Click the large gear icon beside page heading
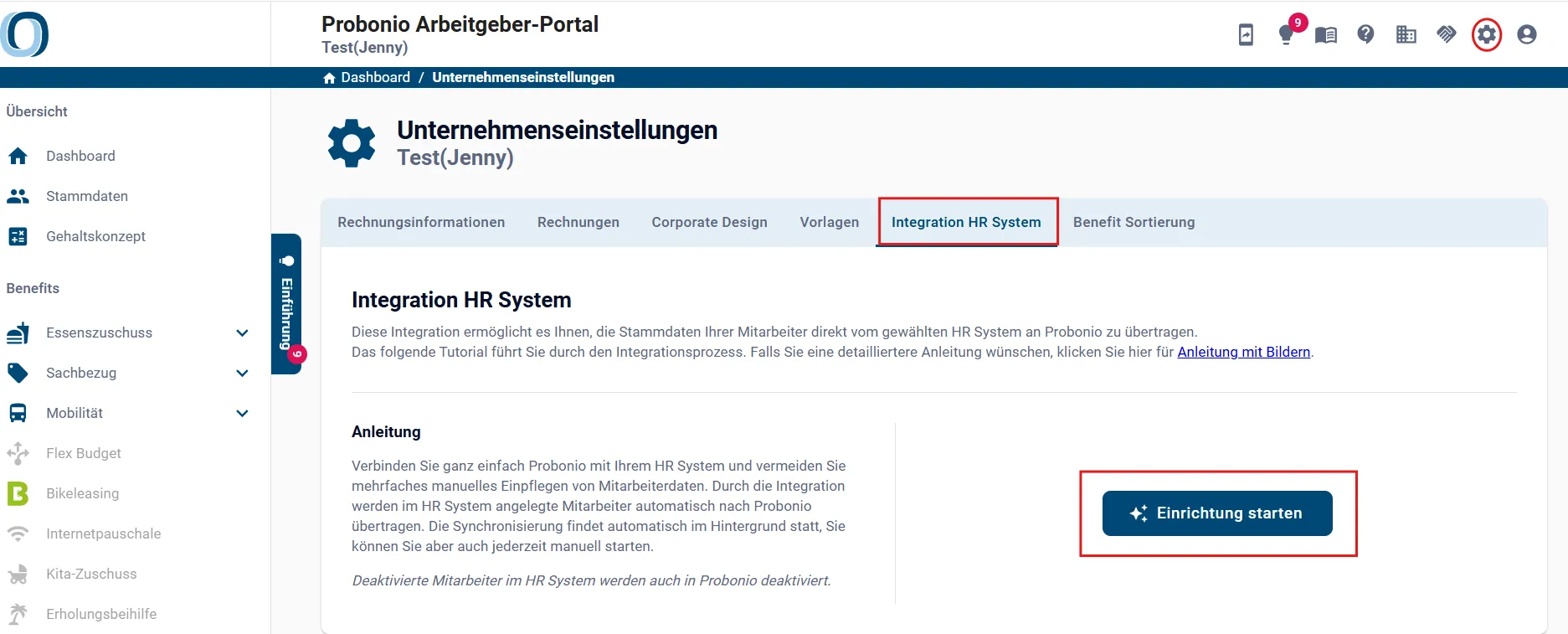The height and width of the screenshot is (634, 1568). coord(352,143)
